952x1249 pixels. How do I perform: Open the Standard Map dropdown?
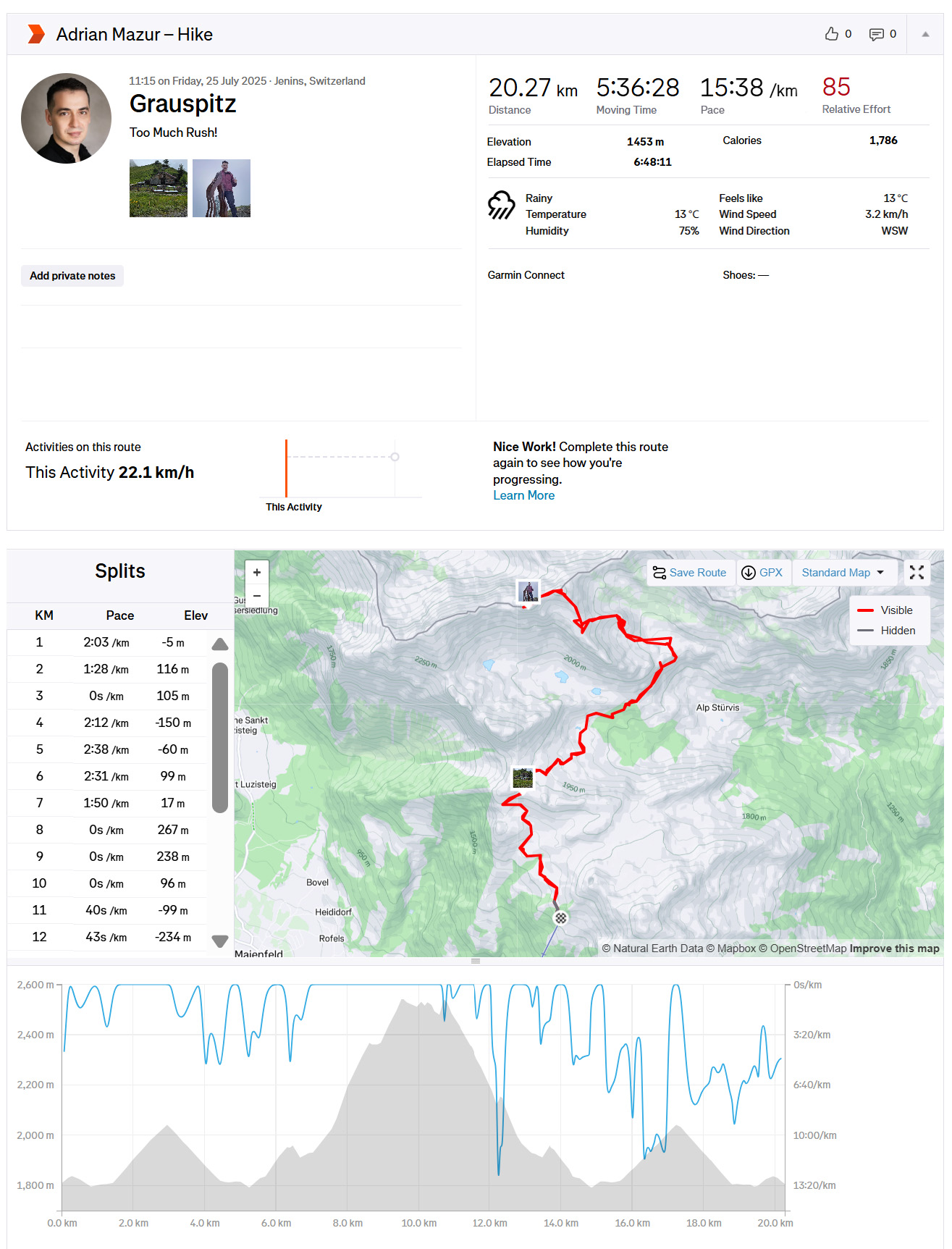(x=843, y=572)
